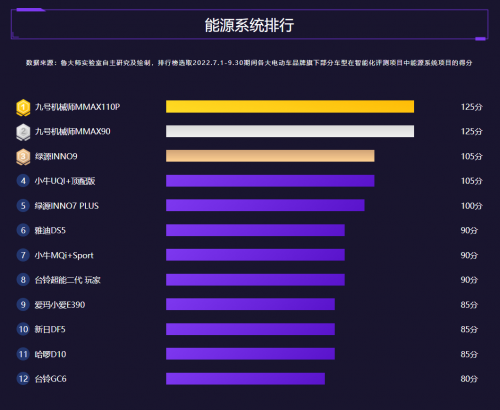Click the bronze rank 3 medal icon
This screenshot has width=500, height=410.
point(23,157)
